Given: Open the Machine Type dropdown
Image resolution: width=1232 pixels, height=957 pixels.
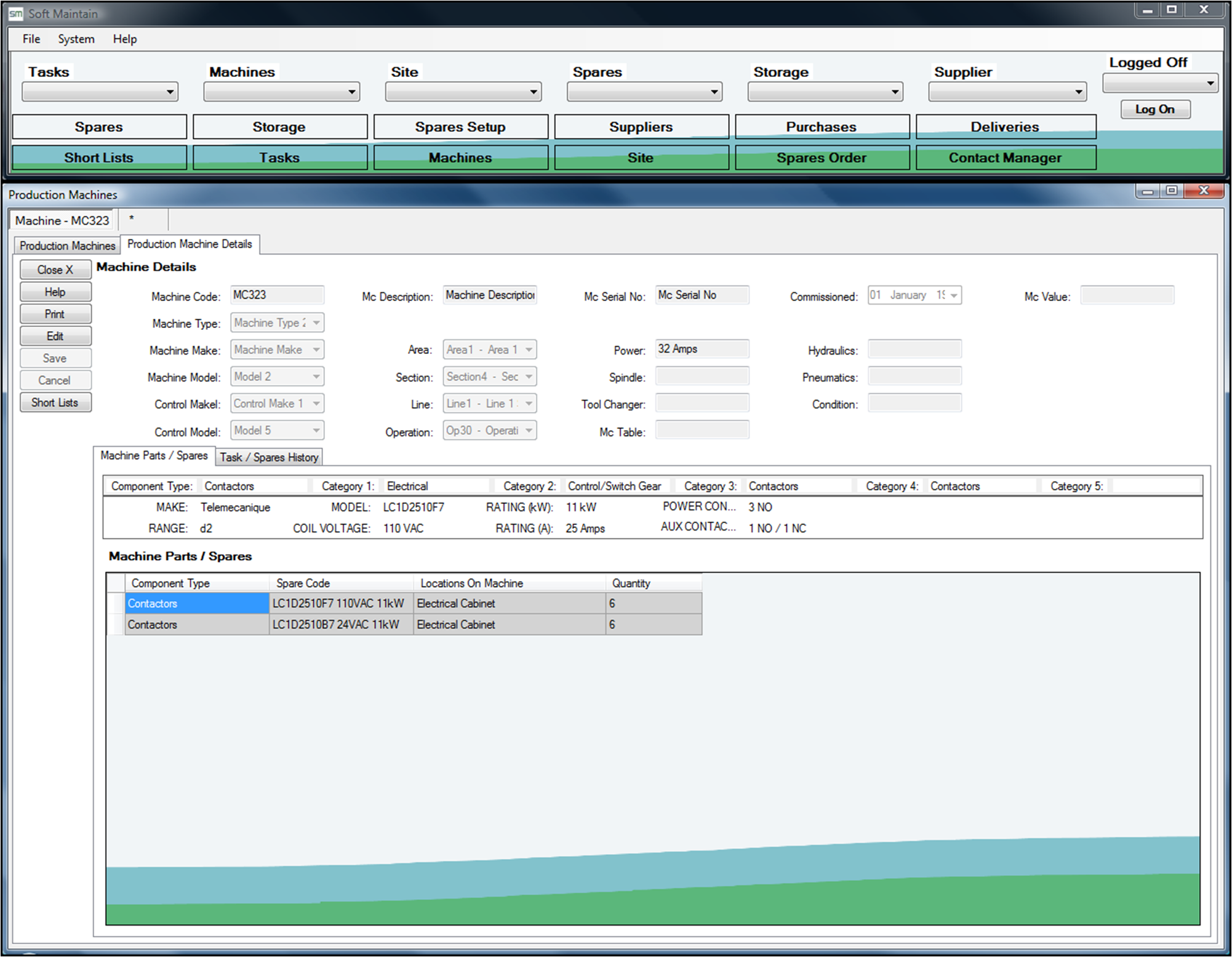Looking at the screenshot, I should coord(277,322).
